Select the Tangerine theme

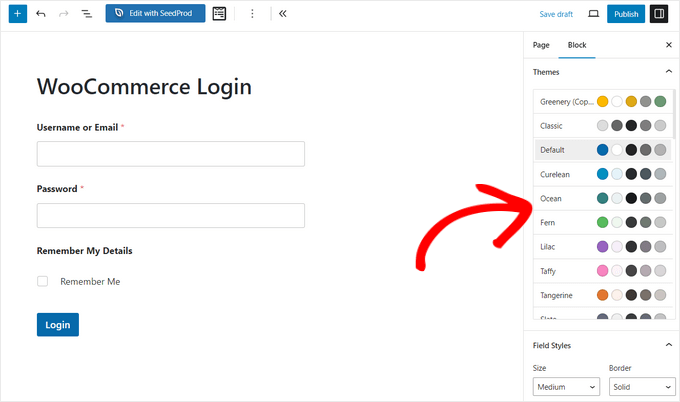(603, 295)
